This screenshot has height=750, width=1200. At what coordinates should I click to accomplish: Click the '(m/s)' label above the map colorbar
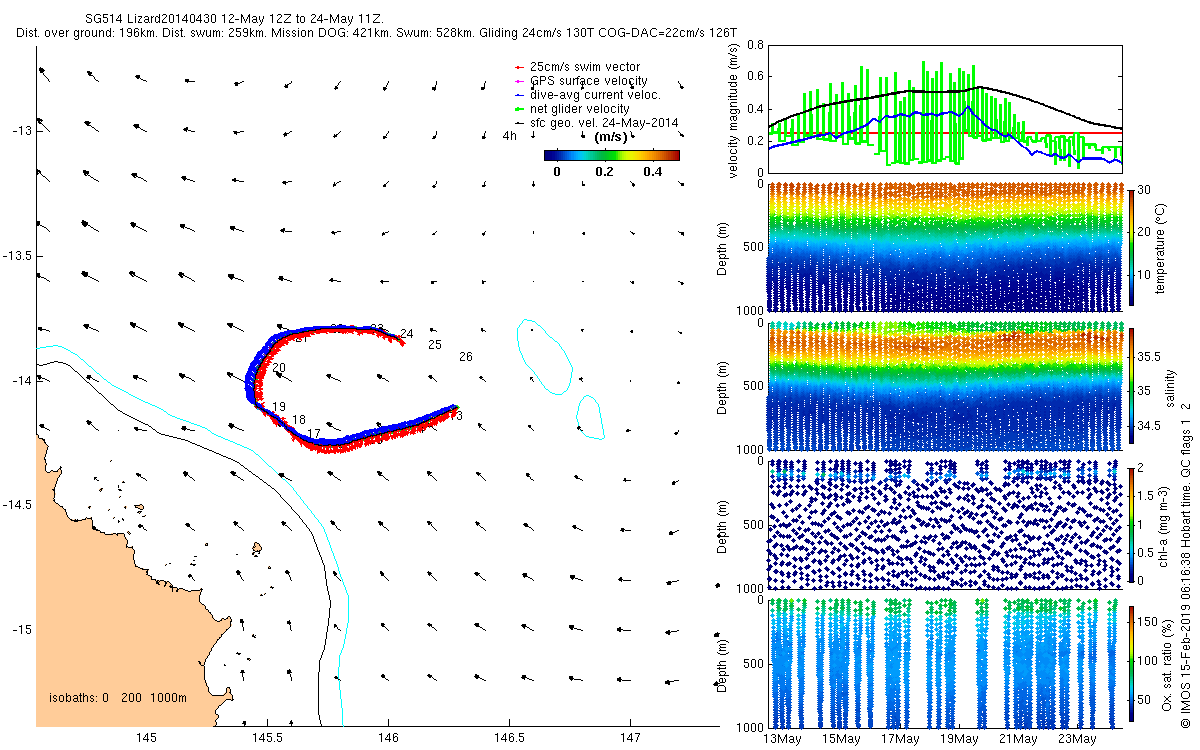[611, 137]
